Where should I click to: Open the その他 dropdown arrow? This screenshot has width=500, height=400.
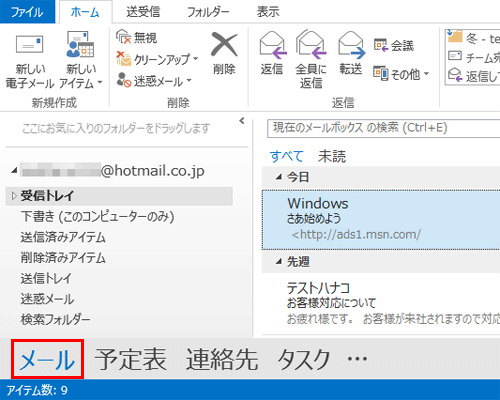click(426, 74)
